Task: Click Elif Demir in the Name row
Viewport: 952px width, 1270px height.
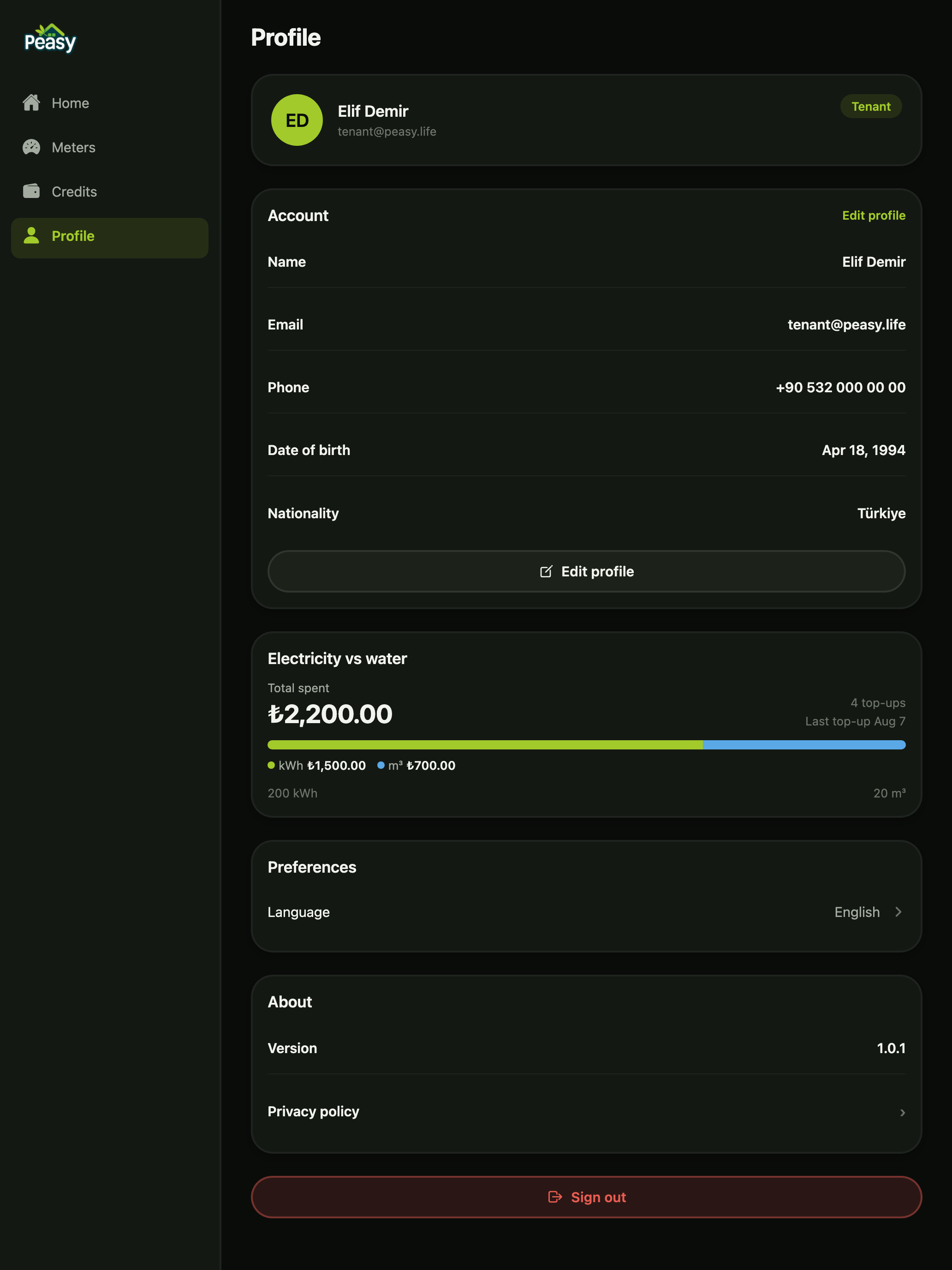Action: [874, 262]
